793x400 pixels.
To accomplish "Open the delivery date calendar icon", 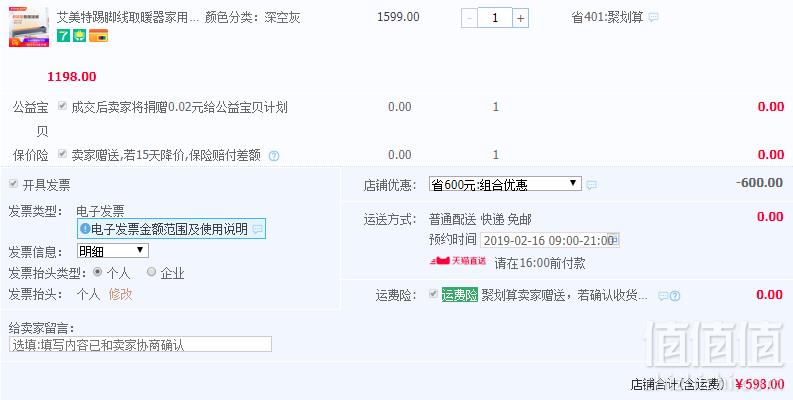I will [x=613, y=240].
